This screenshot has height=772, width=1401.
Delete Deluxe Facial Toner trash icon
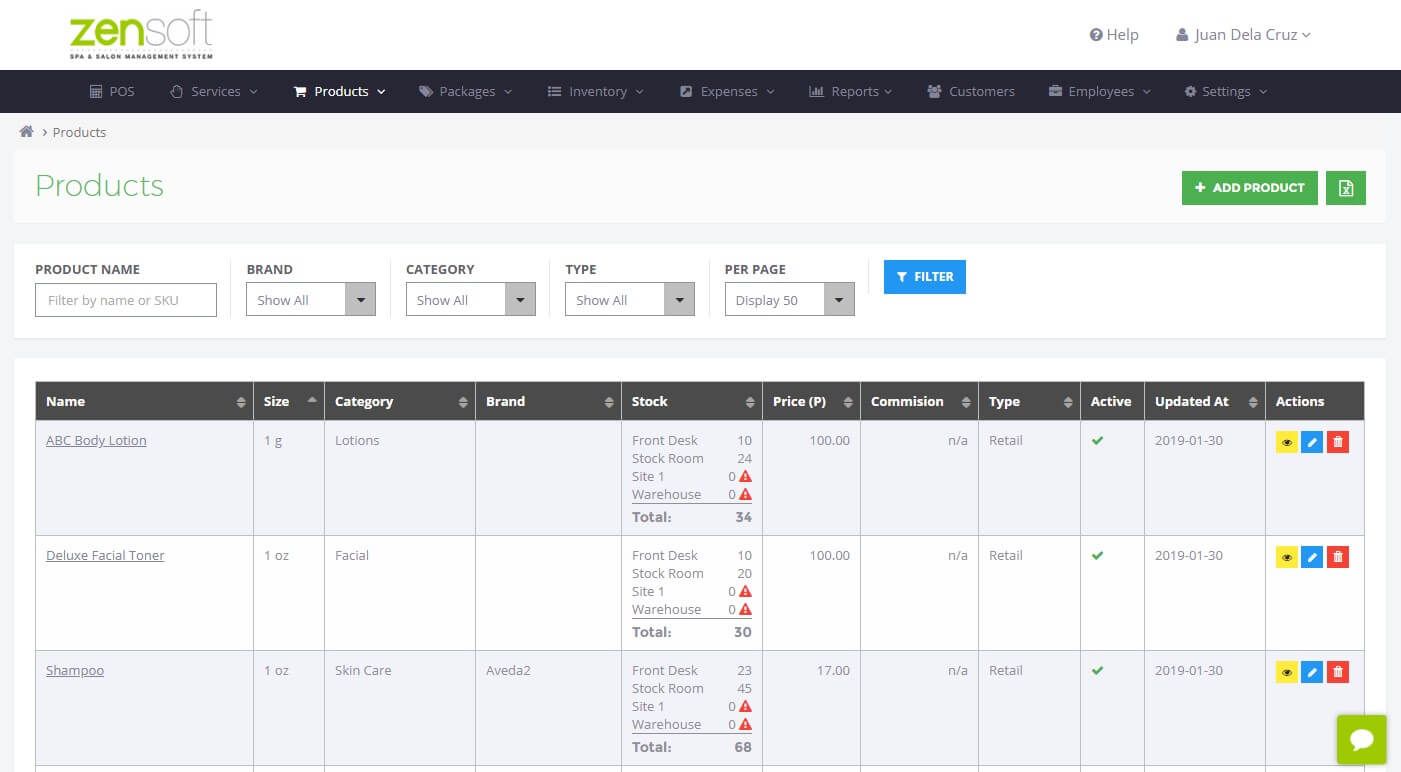tap(1338, 557)
